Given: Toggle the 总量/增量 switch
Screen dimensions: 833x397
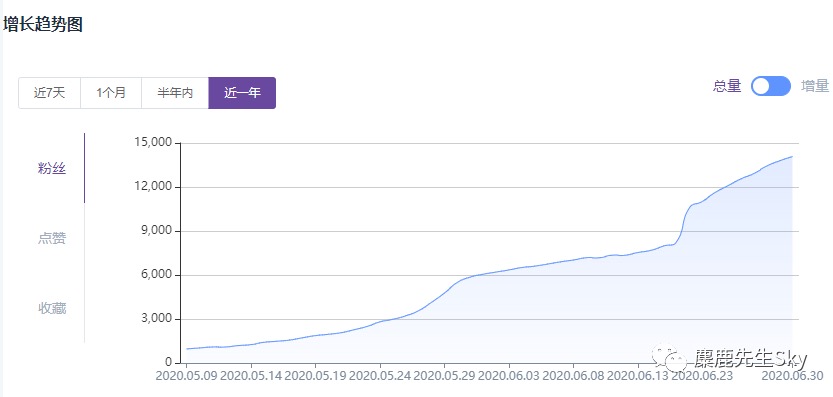Looking at the screenshot, I should point(771,86).
